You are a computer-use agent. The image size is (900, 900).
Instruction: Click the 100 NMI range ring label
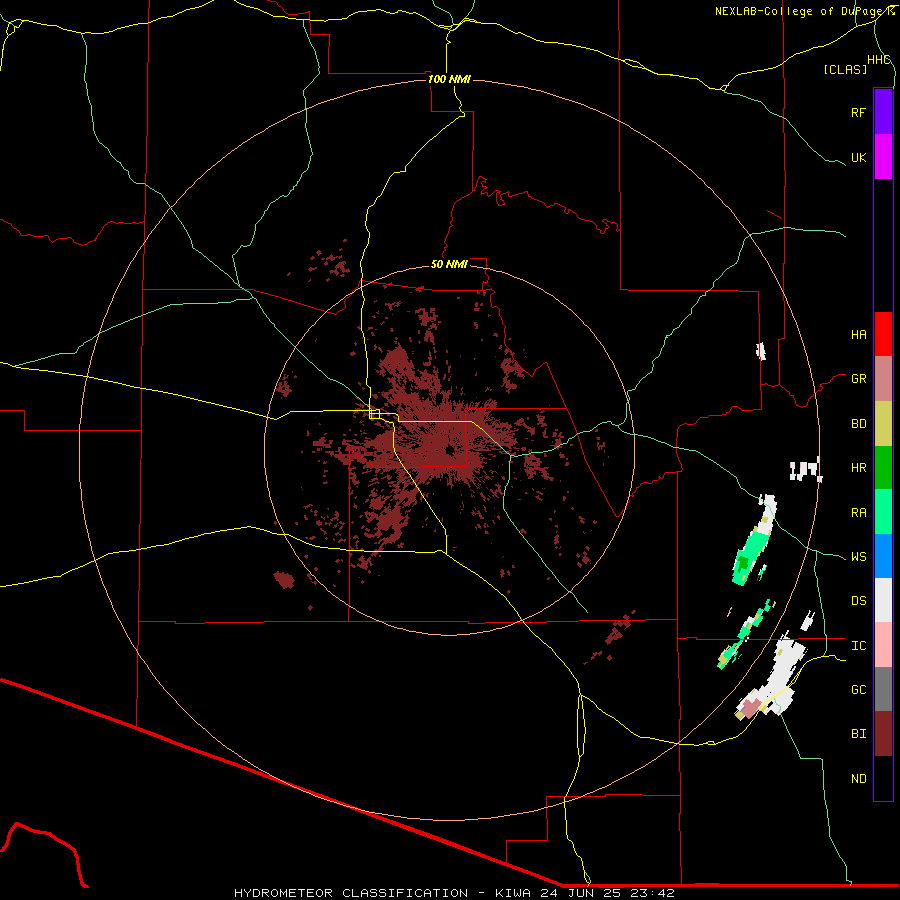449,79
